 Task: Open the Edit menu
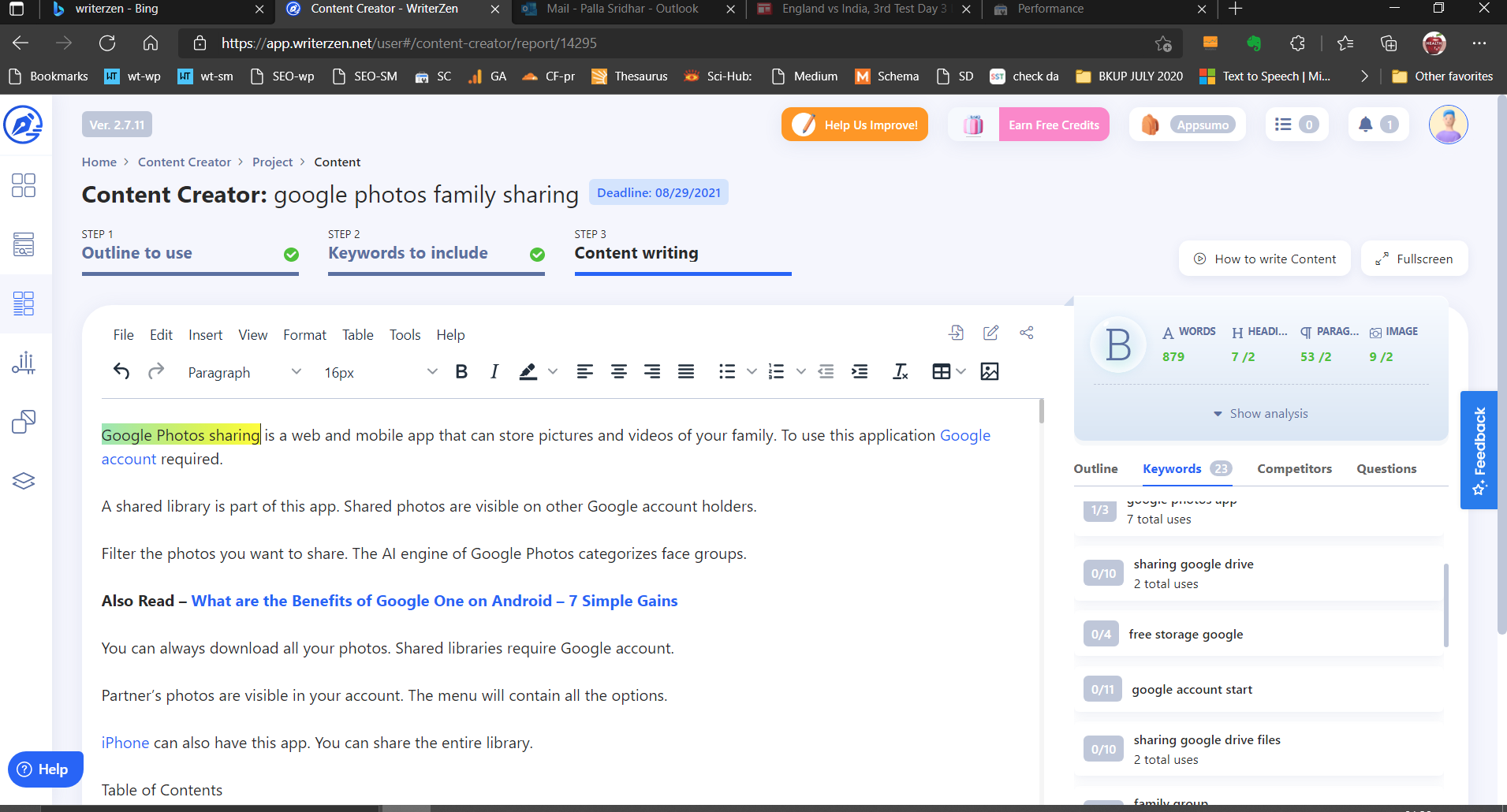click(161, 335)
